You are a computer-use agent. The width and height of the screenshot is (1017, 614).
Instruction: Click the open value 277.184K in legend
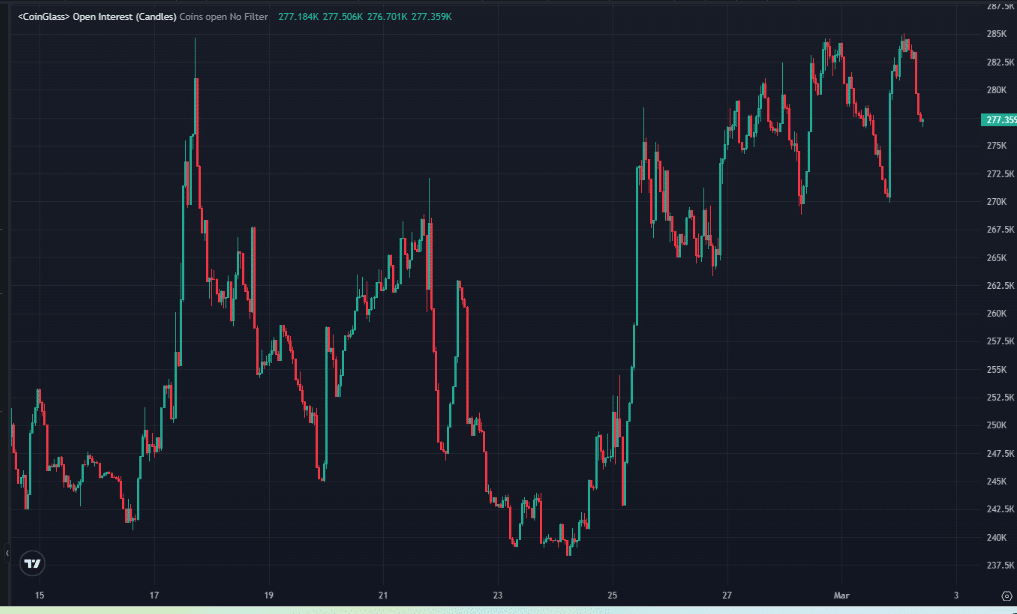[298, 17]
